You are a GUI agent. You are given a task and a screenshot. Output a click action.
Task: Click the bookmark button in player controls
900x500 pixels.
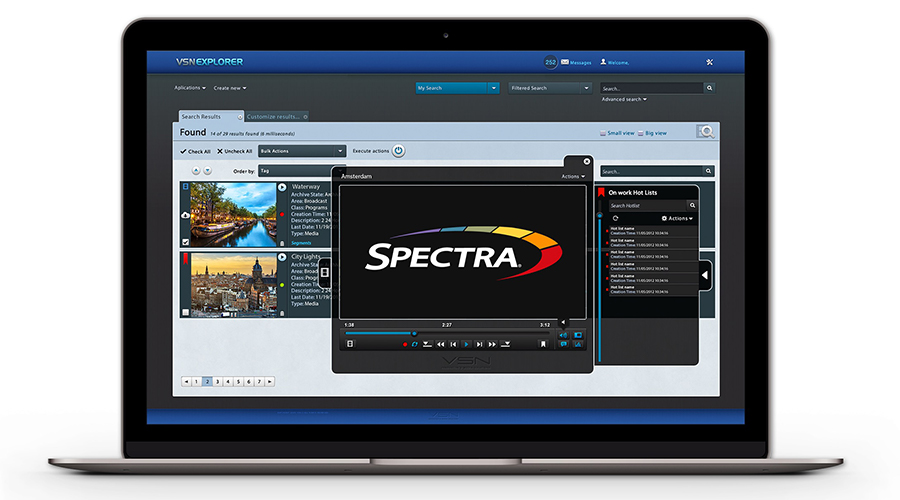(543, 344)
